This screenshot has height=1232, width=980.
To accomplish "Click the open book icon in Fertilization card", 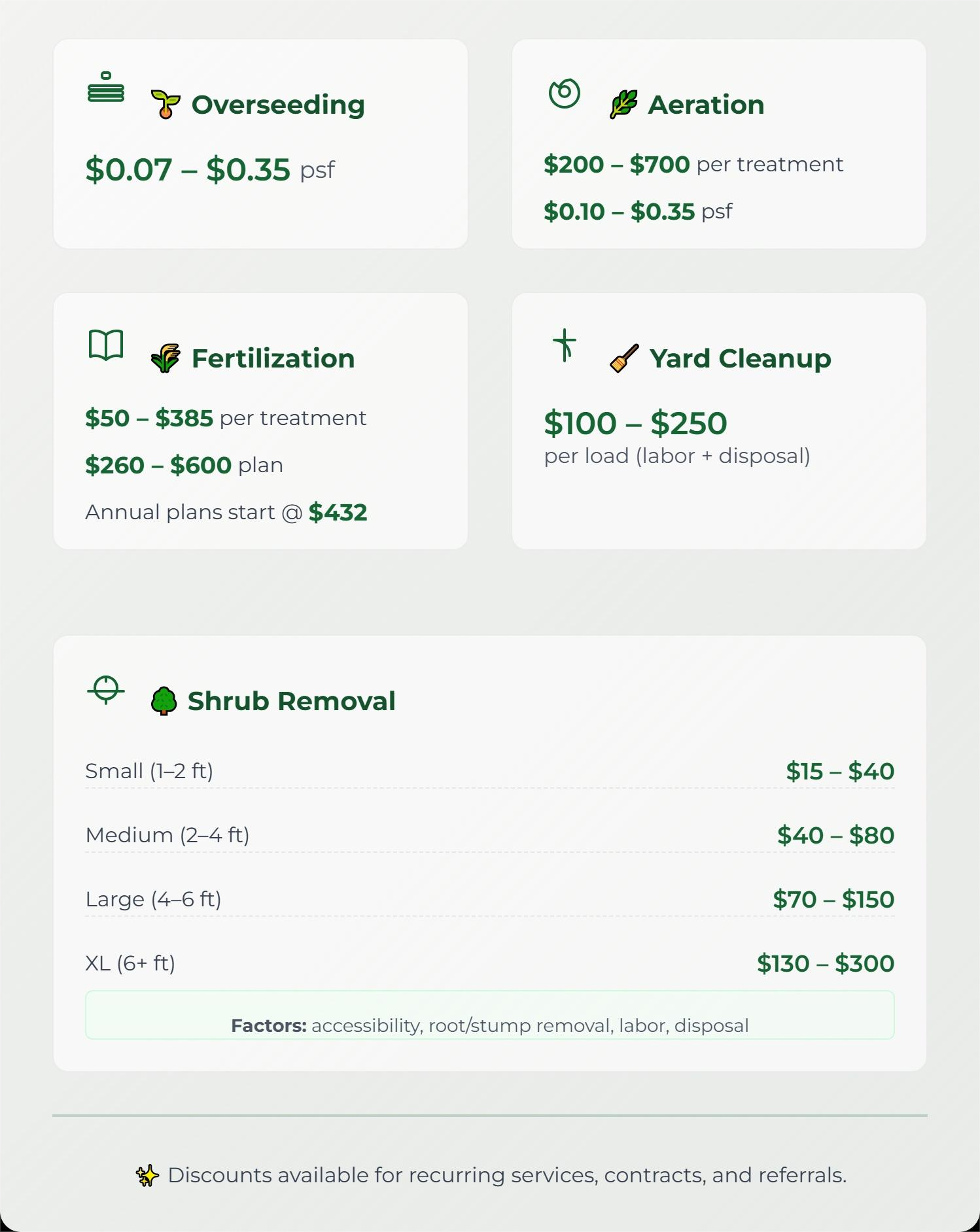I will pos(106,345).
